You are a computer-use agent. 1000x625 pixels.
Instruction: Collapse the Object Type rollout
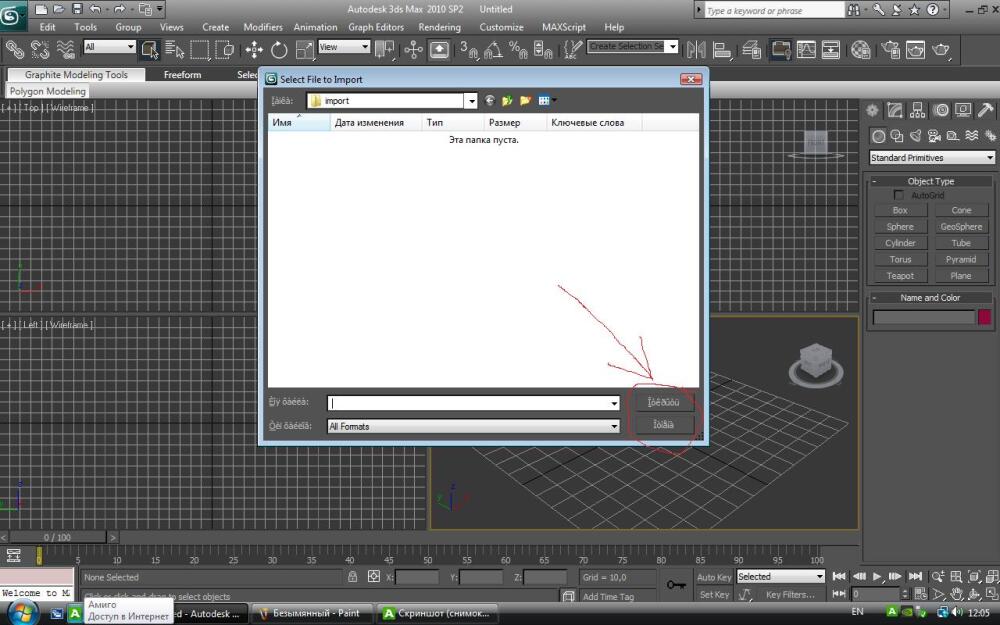click(874, 181)
